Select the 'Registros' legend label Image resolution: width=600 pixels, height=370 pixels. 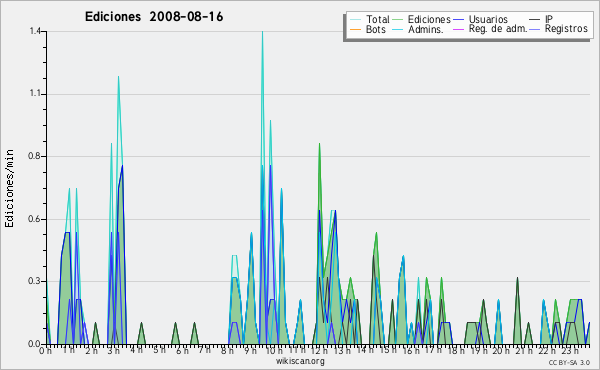[x=566, y=29]
